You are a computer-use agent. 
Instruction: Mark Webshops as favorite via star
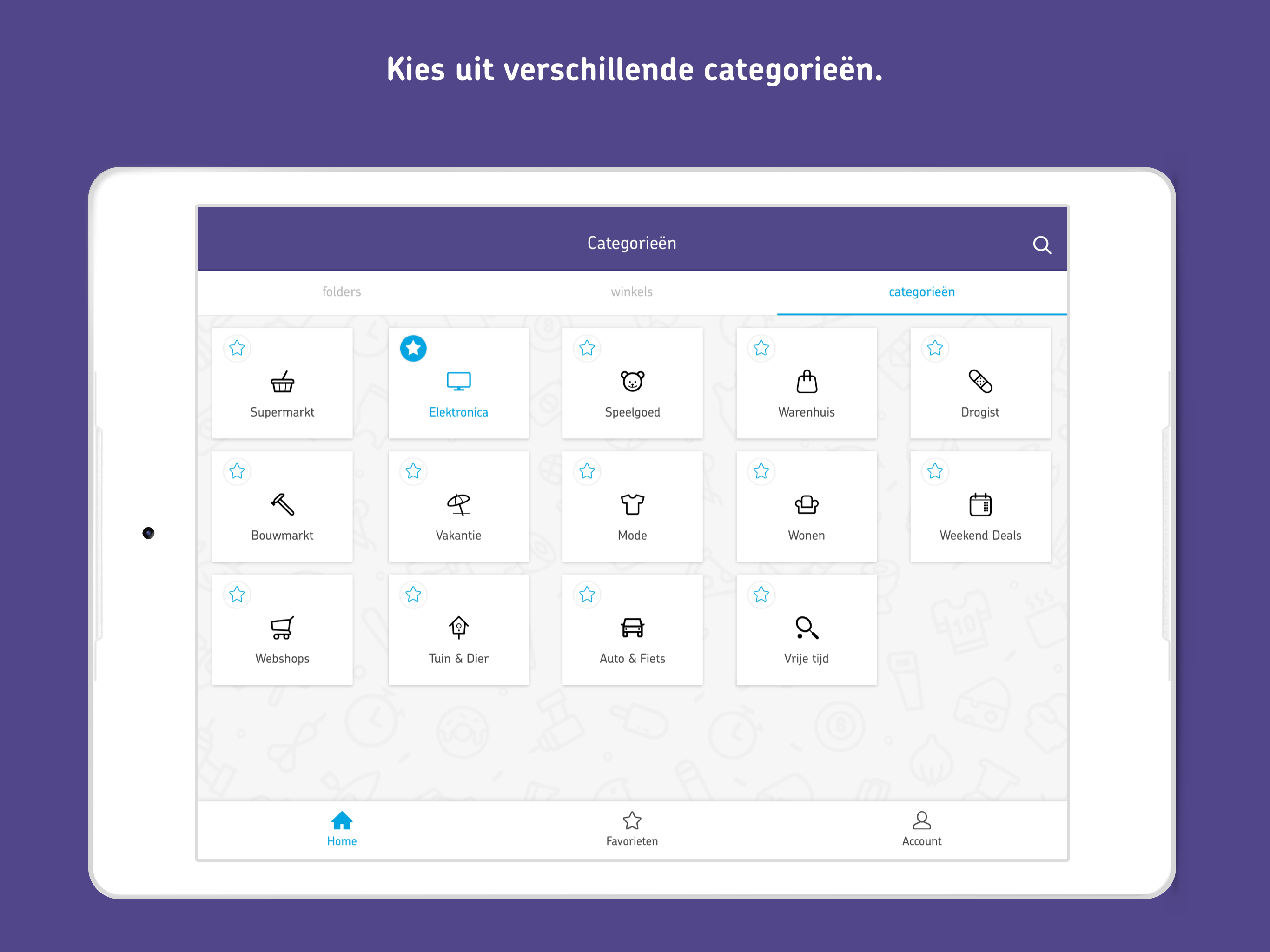tap(237, 594)
